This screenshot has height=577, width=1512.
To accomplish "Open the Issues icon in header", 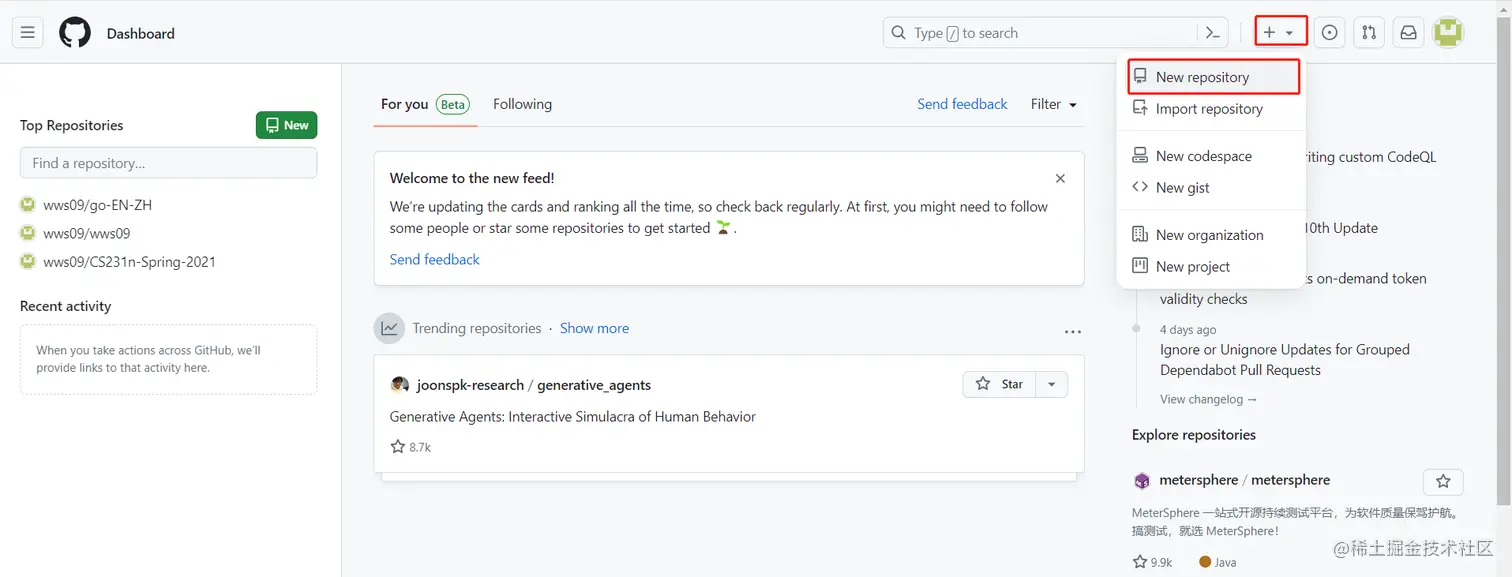I will pyautogui.click(x=1329, y=33).
